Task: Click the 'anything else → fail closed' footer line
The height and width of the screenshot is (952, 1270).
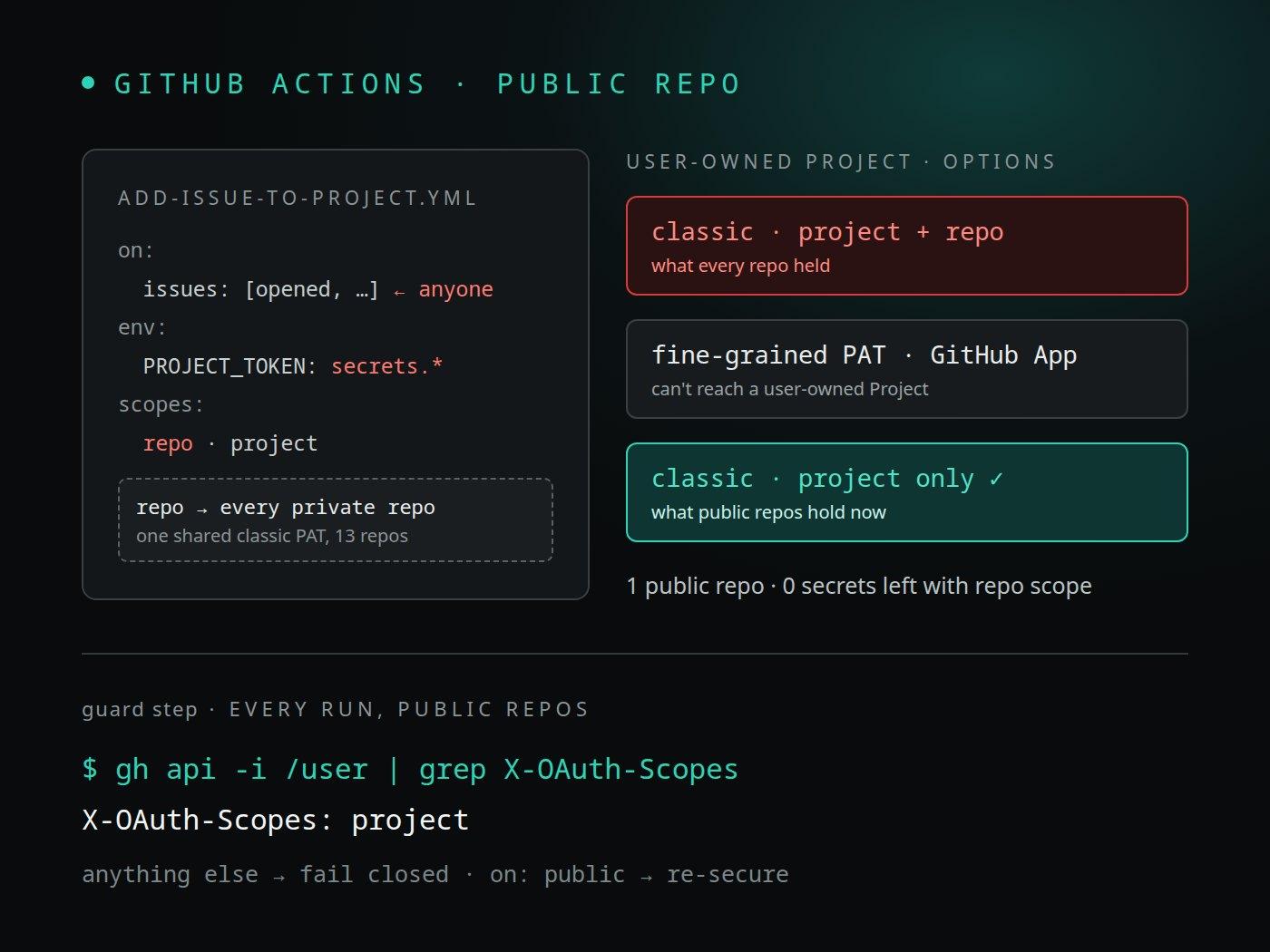Action: point(435,875)
